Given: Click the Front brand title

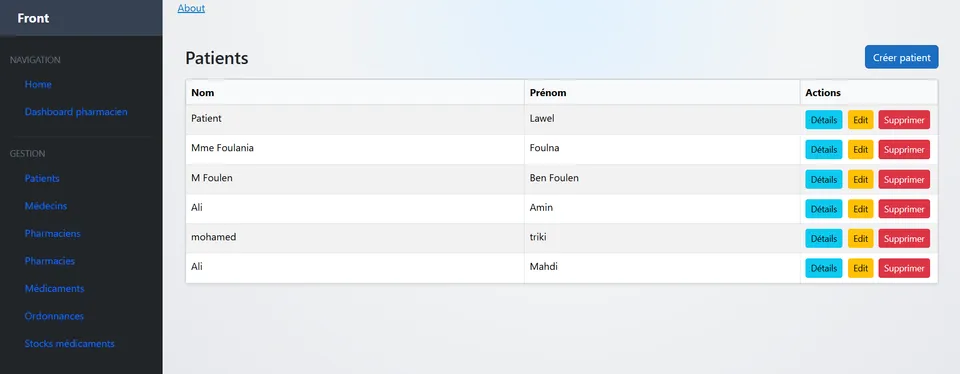Looking at the screenshot, I should (x=33, y=18).
